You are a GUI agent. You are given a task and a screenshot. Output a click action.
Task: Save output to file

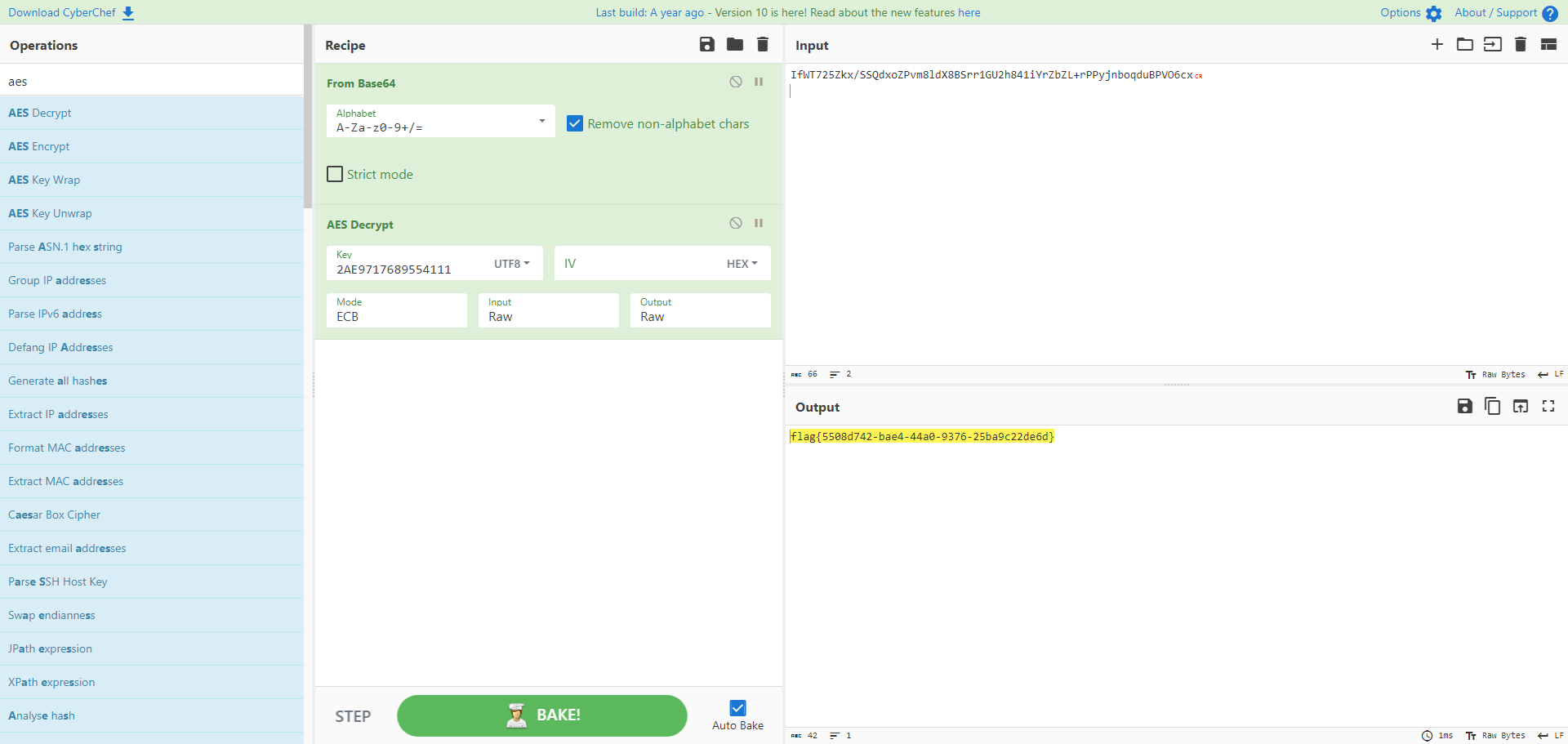pyautogui.click(x=1465, y=407)
